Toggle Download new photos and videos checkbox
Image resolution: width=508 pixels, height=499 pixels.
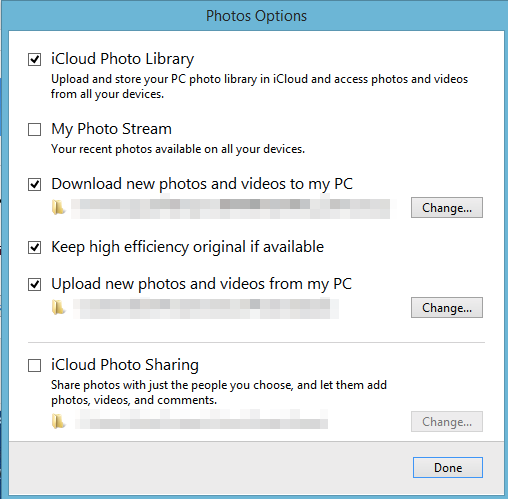34,185
